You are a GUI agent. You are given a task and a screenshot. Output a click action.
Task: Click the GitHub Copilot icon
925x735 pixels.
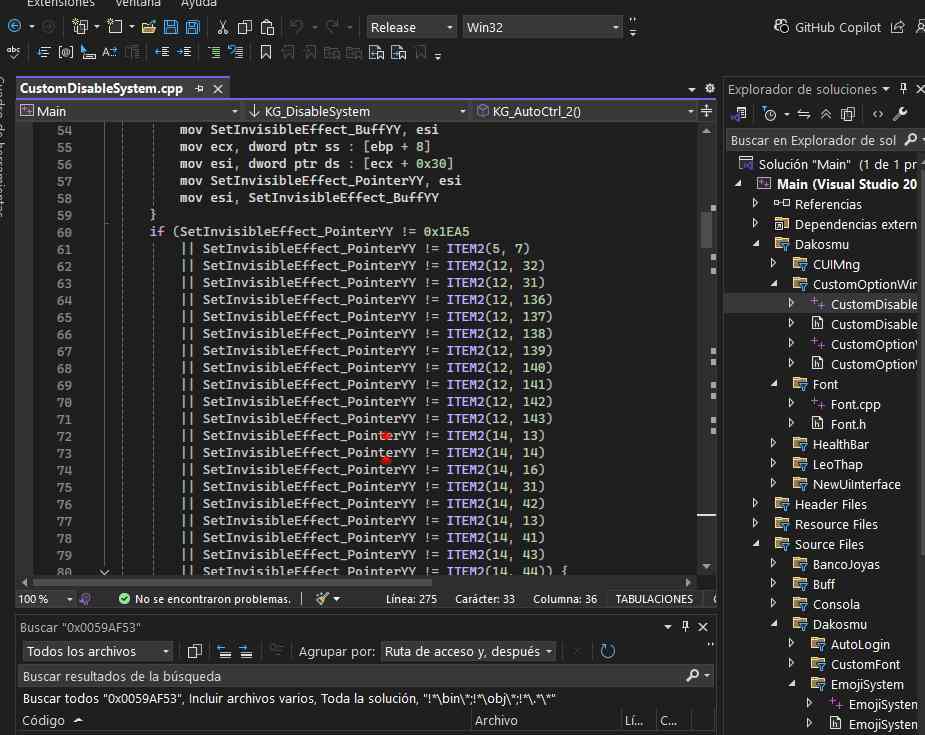tap(781, 27)
